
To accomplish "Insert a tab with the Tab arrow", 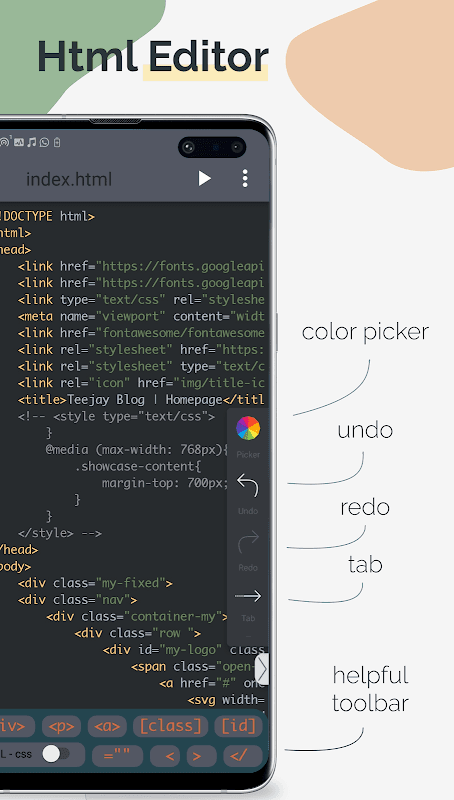I will (x=248, y=596).
